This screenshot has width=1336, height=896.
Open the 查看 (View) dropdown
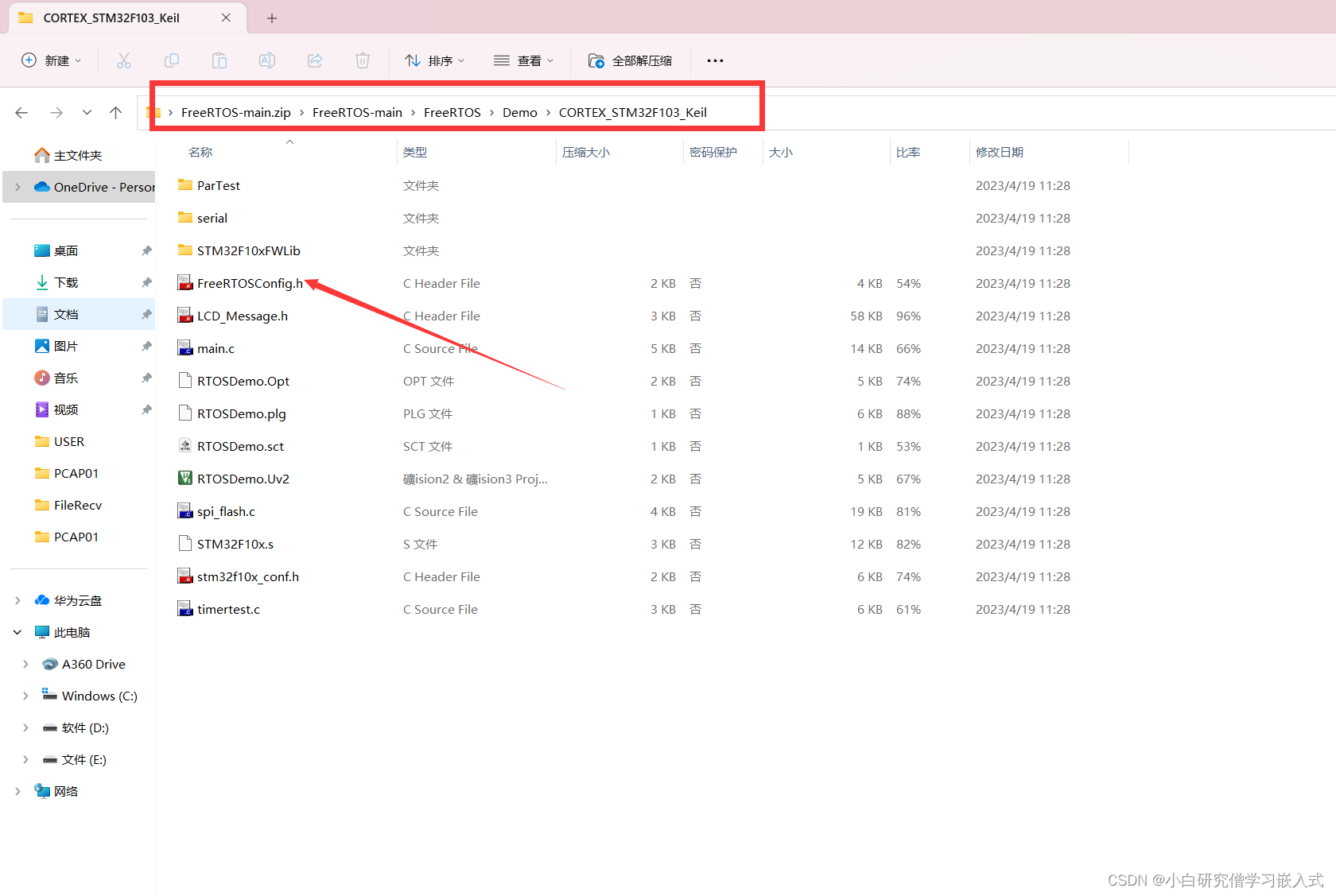pos(523,60)
